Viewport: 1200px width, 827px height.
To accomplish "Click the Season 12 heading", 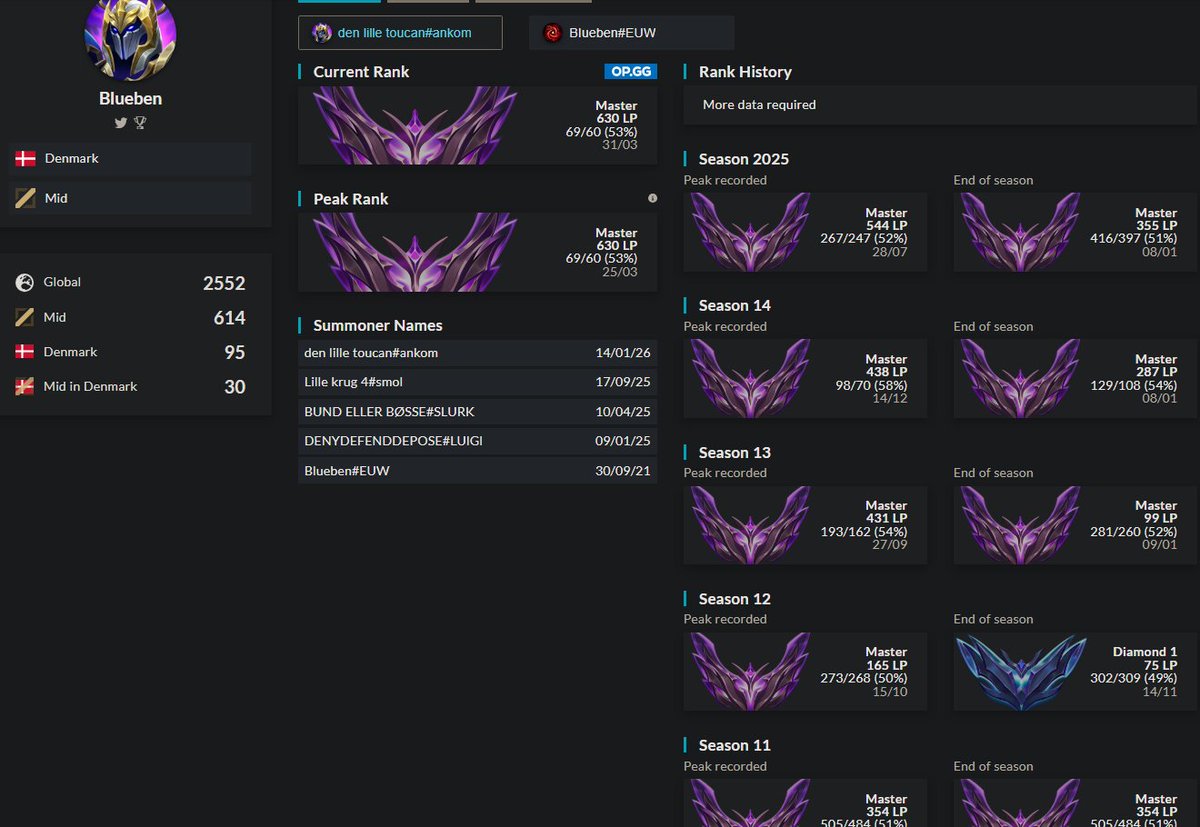I will click(x=734, y=599).
